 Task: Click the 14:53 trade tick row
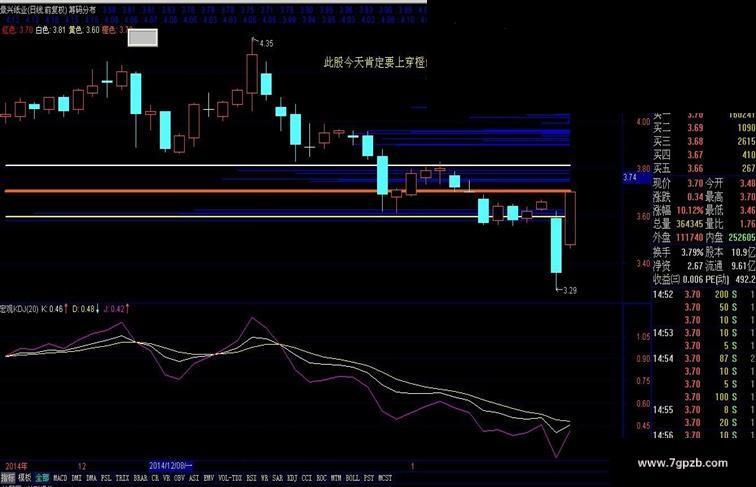coord(704,333)
